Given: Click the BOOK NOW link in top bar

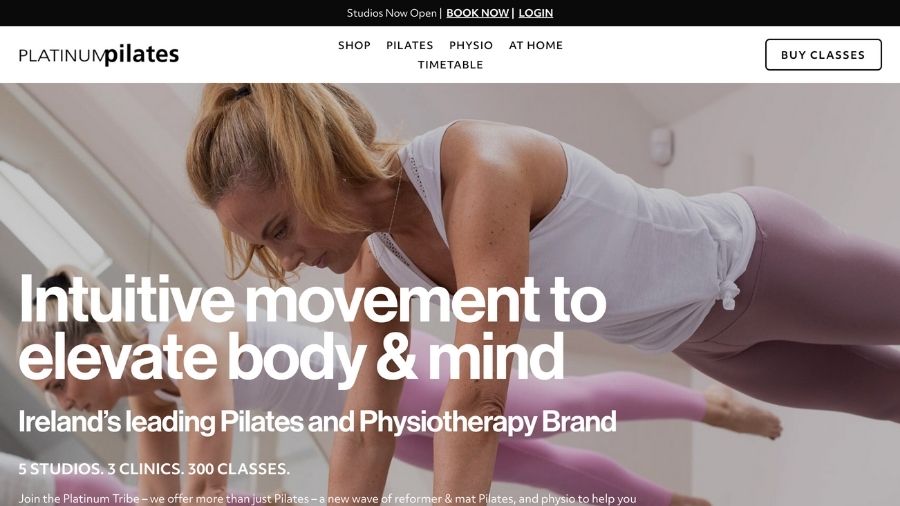Looking at the screenshot, I should tap(477, 13).
